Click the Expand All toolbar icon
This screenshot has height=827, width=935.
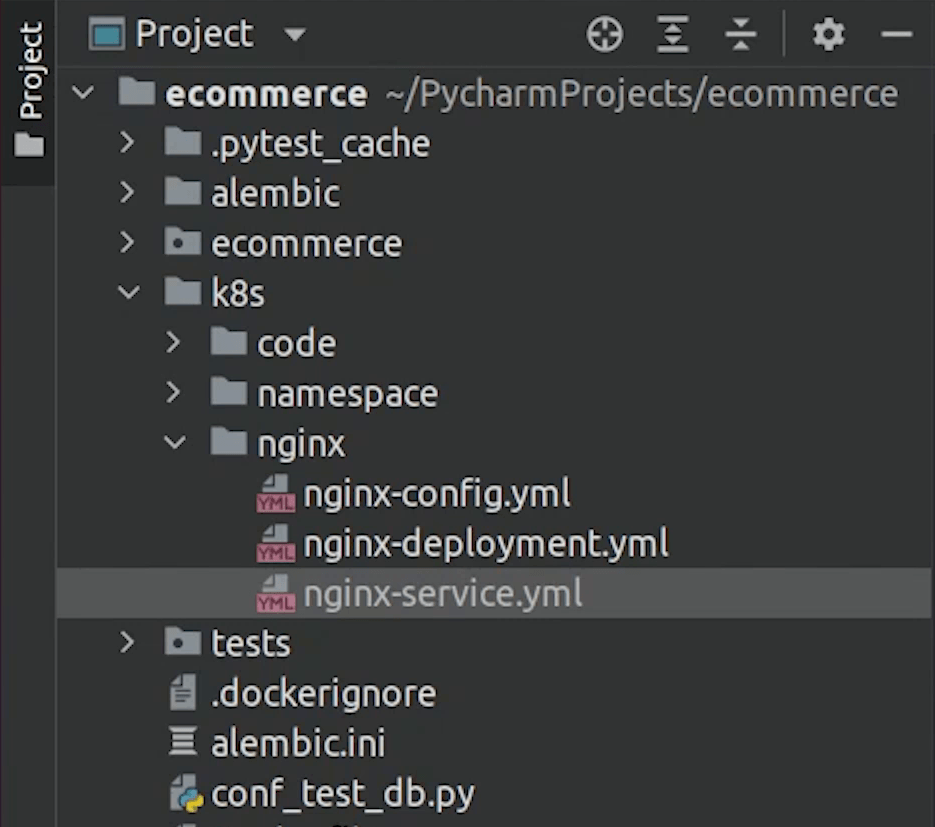673,36
